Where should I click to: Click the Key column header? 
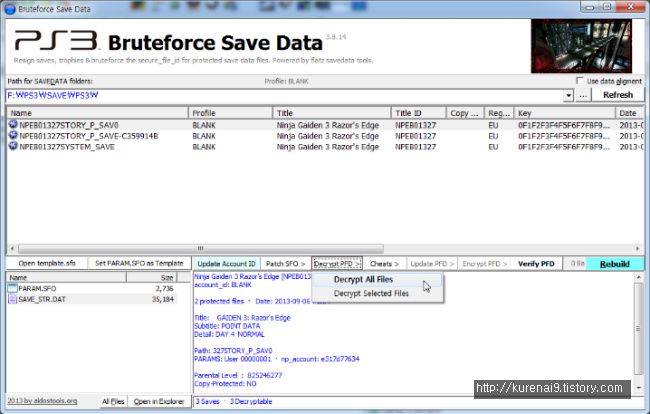pyautogui.click(x=565, y=113)
